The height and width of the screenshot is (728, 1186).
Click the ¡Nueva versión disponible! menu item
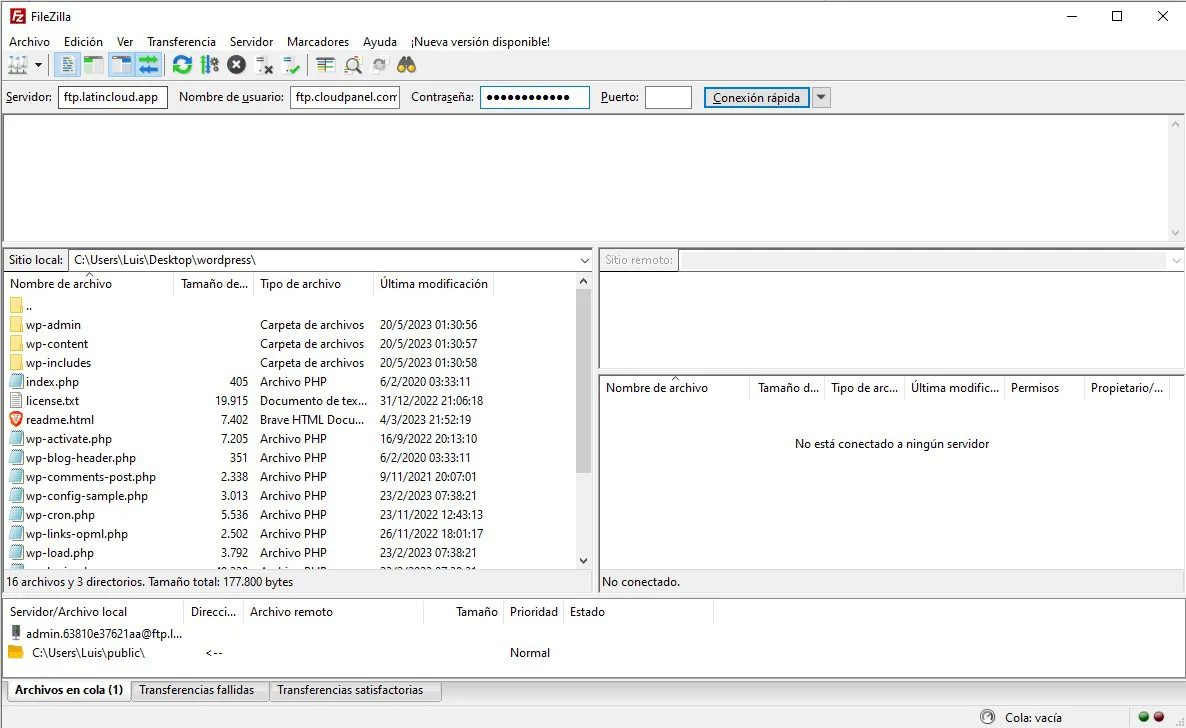click(x=480, y=42)
